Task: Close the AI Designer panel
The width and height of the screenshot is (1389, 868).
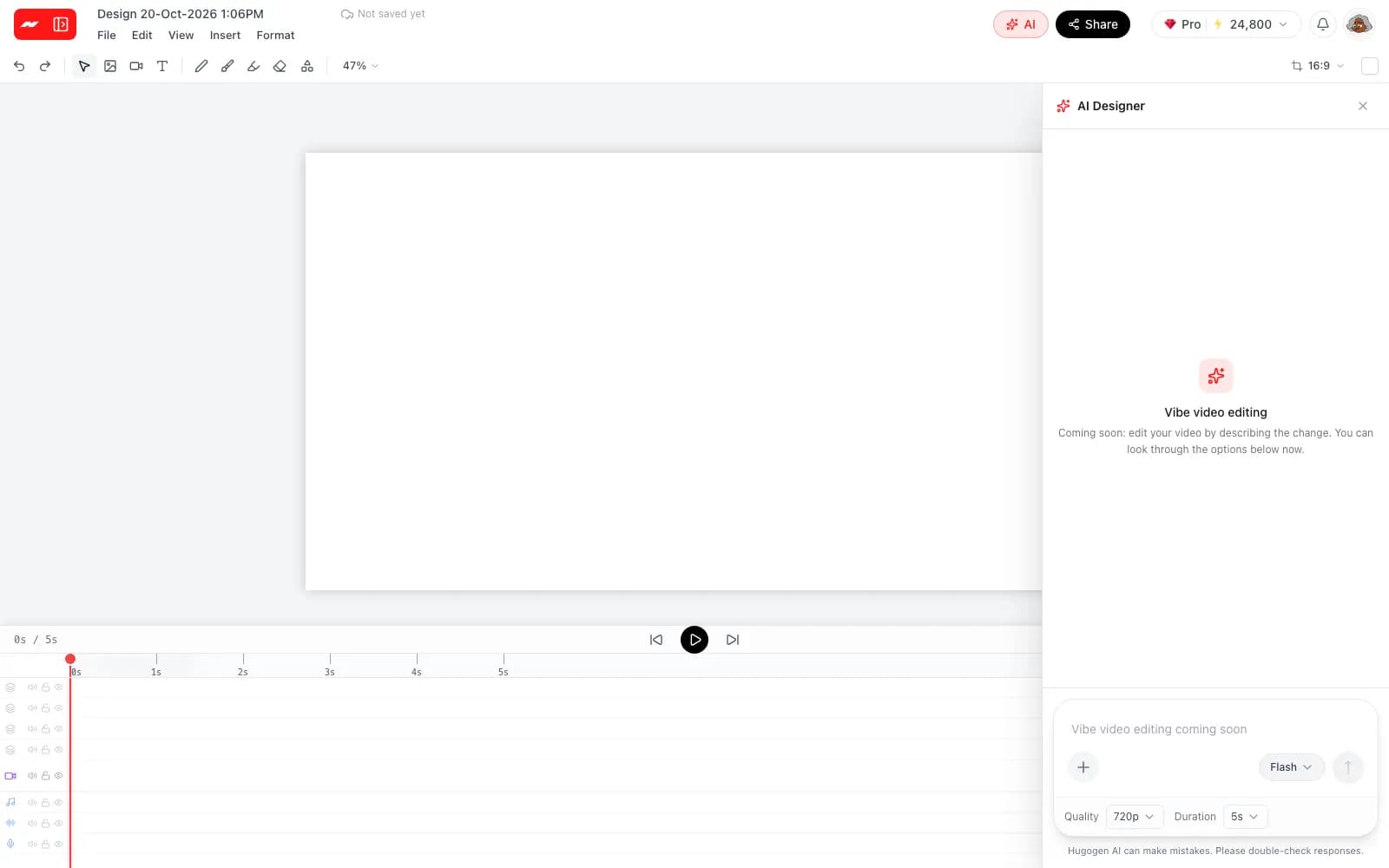Action: tap(1363, 106)
